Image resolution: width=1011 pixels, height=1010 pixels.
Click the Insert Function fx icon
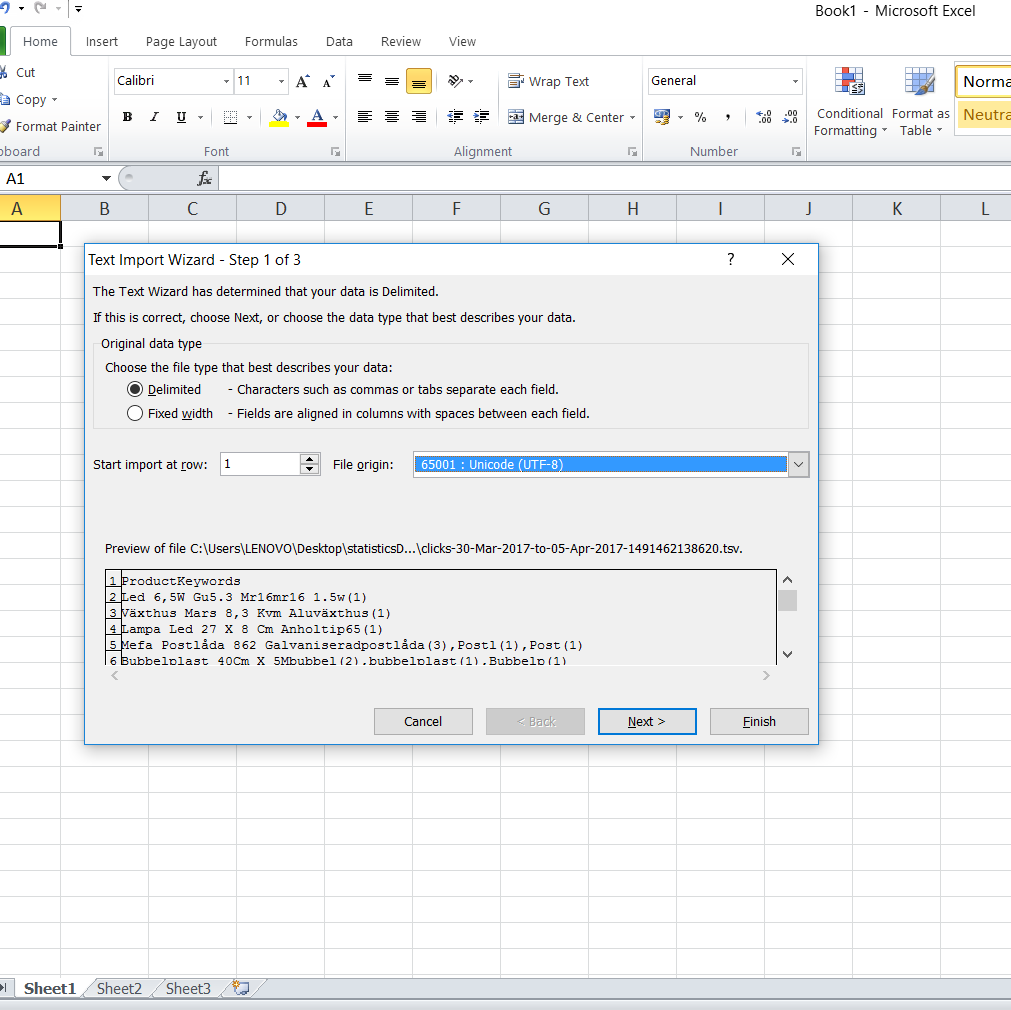204,179
